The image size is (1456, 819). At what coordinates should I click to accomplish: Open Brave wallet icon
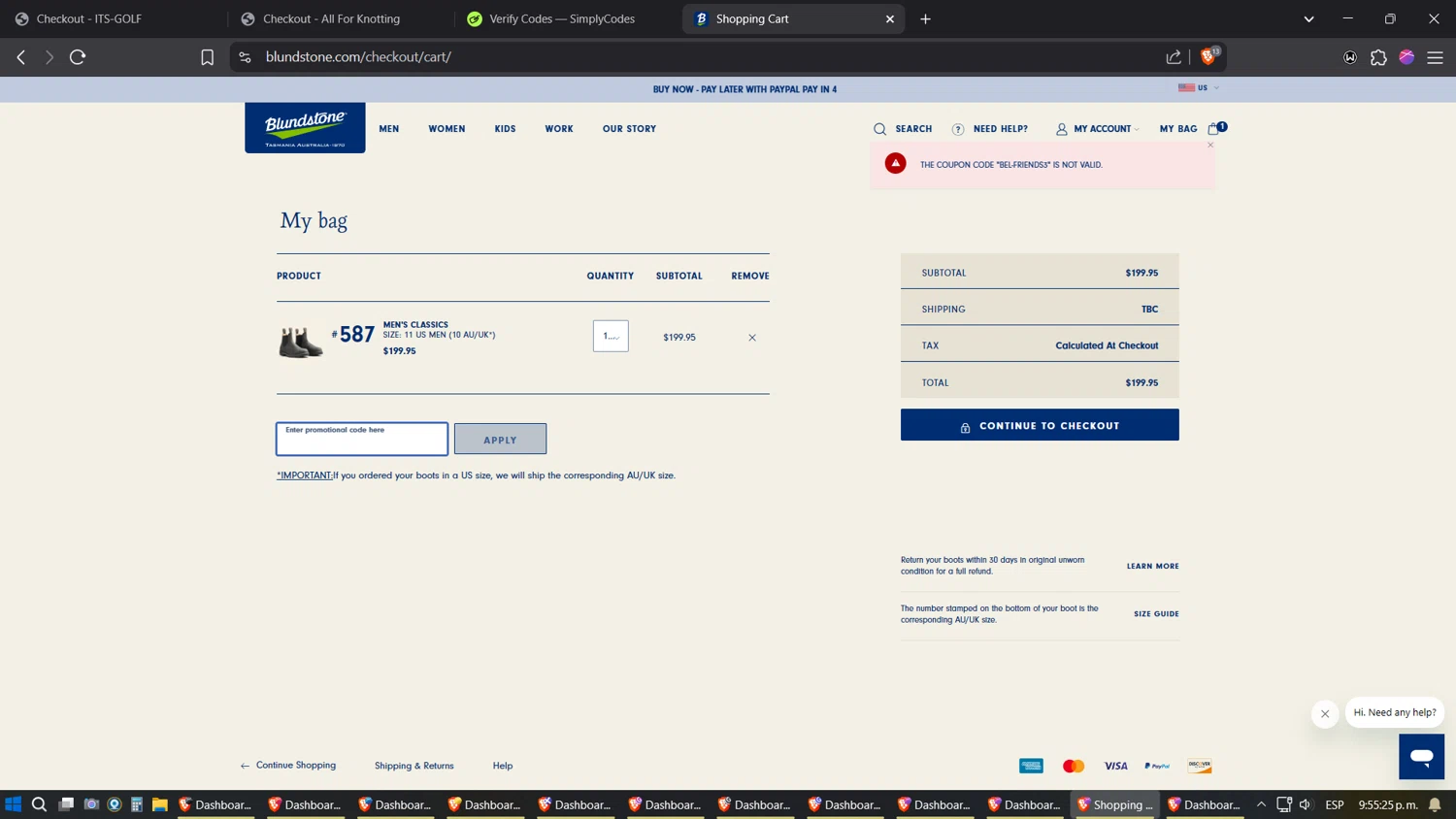click(1350, 57)
